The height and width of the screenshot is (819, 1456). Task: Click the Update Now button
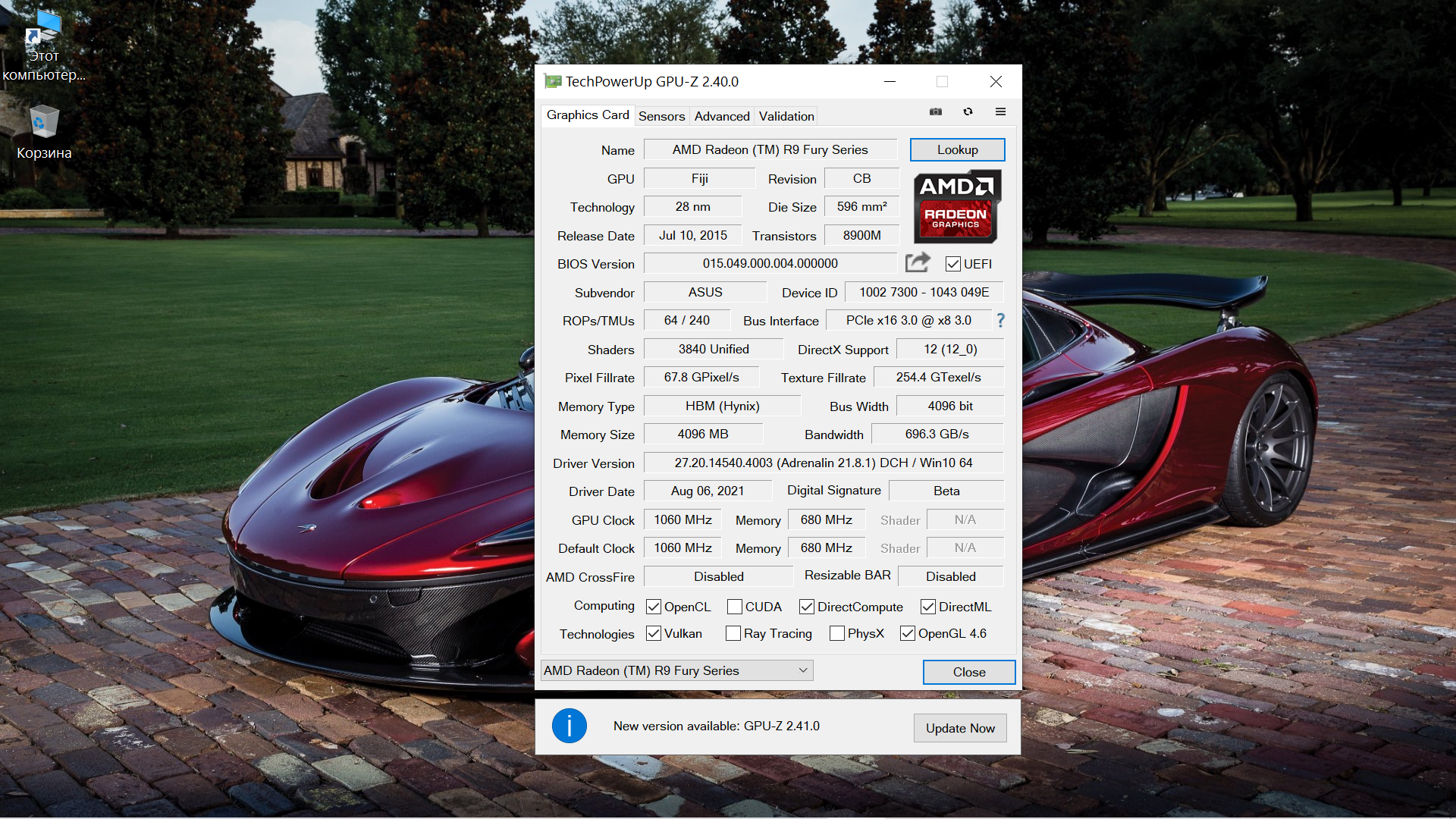[x=959, y=728]
